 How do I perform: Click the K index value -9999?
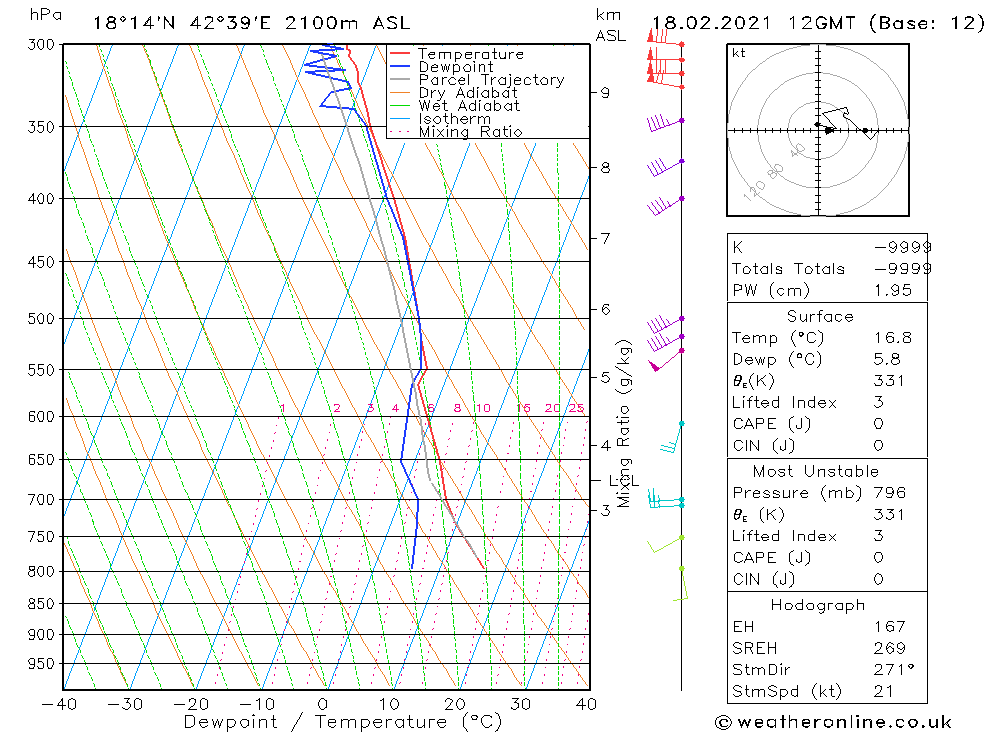point(902,248)
